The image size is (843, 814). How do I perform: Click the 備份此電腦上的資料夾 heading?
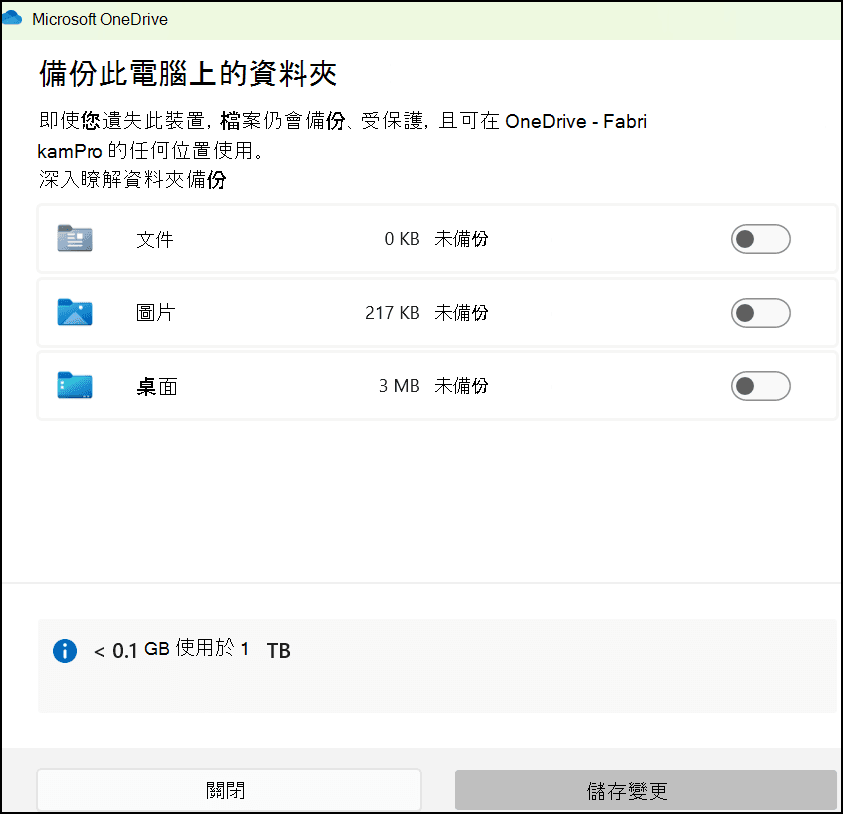(188, 74)
